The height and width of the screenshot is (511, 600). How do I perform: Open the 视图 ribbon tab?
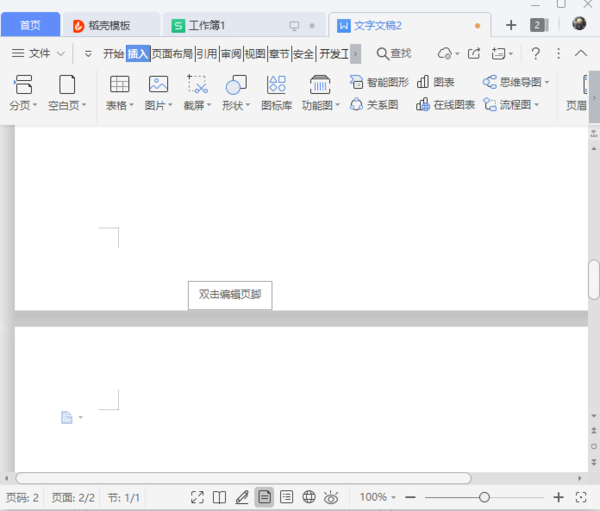(x=255, y=54)
